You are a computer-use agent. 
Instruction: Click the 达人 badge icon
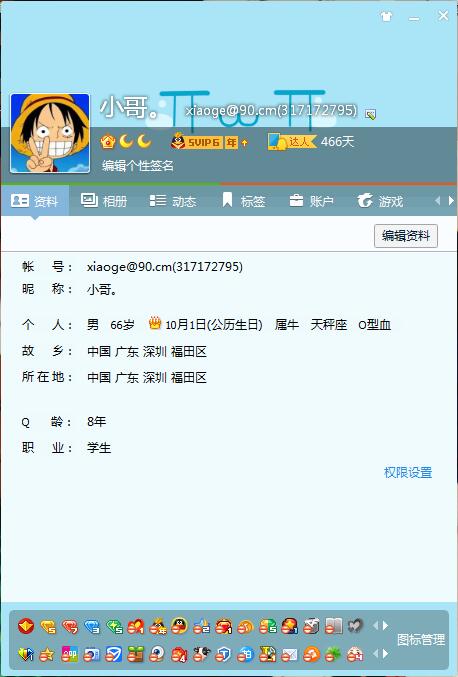point(292,142)
